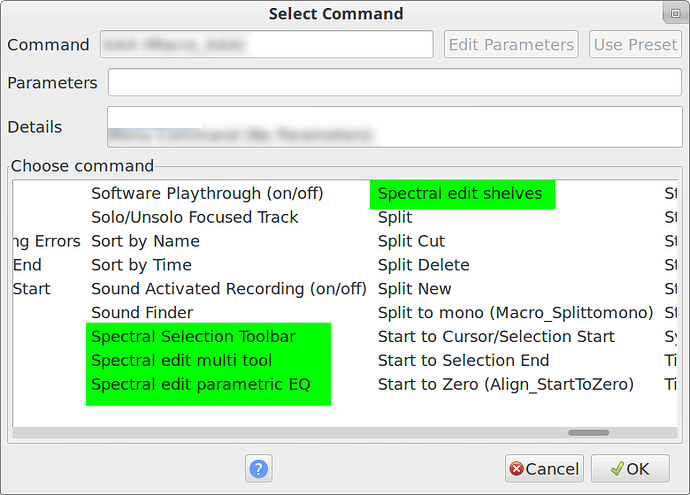Select Solo/Unsolo Focused Track
The height and width of the screenshot is (495, 690).
tap(194, 217)
